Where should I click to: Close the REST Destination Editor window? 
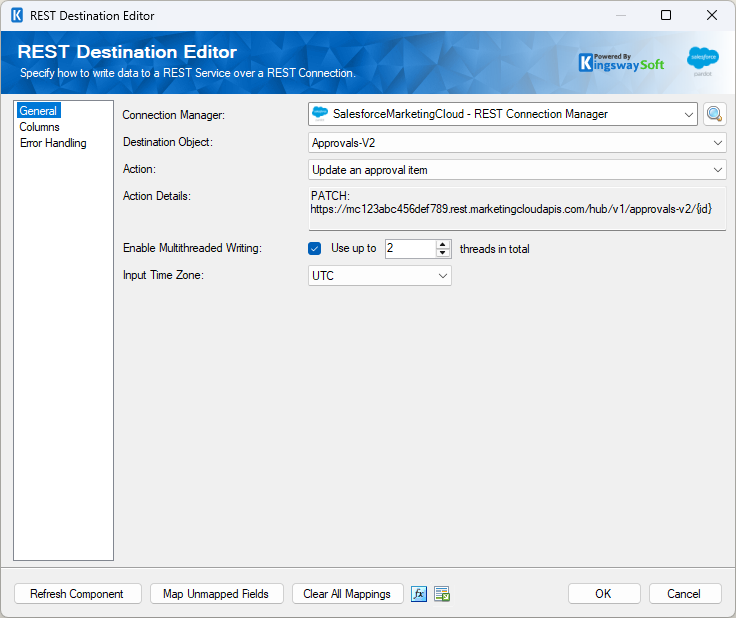coord(712,15)
